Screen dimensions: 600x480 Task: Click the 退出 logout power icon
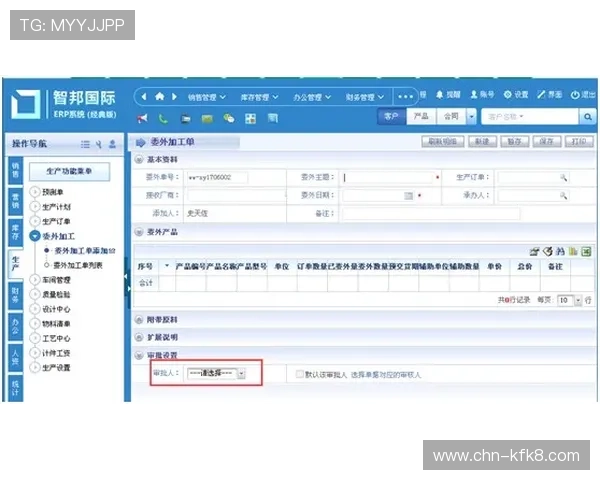tap(575, 95)
